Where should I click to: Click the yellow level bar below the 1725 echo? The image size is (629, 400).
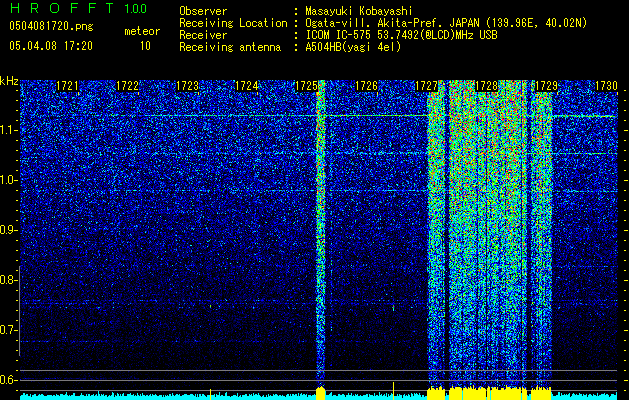coord(321,393)
